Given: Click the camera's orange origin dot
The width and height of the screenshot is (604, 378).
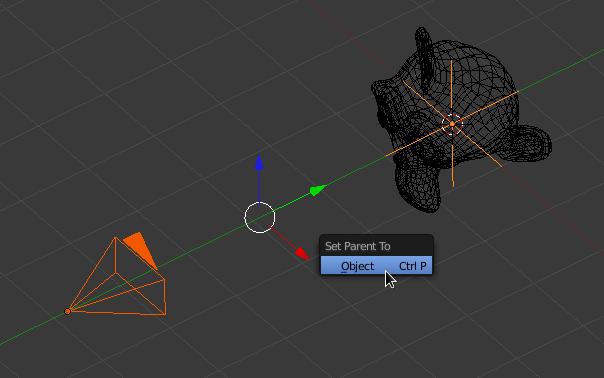Looking at the screenshot, I should point(67,311).
